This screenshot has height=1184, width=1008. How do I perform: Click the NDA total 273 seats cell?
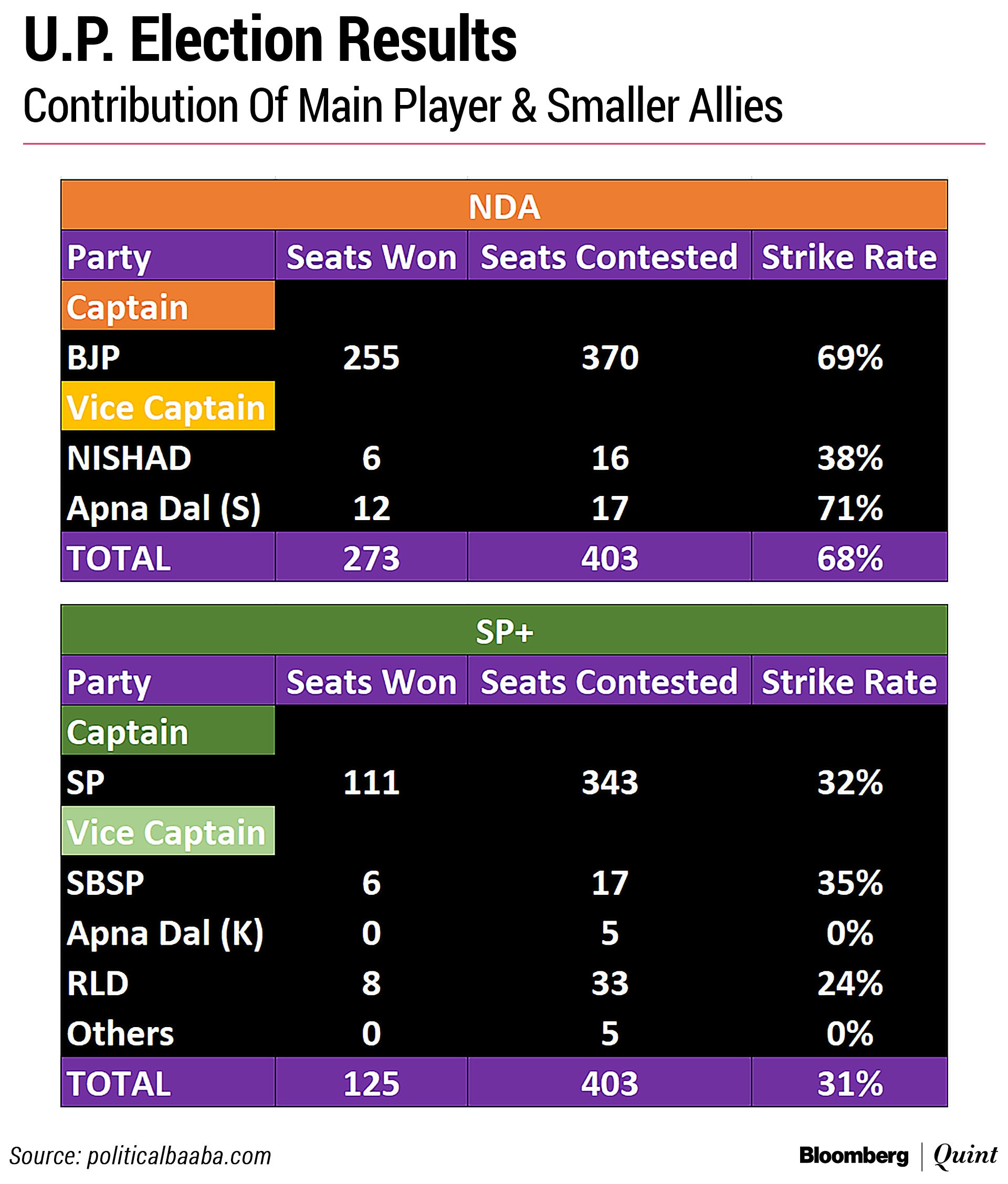(371, 558)
